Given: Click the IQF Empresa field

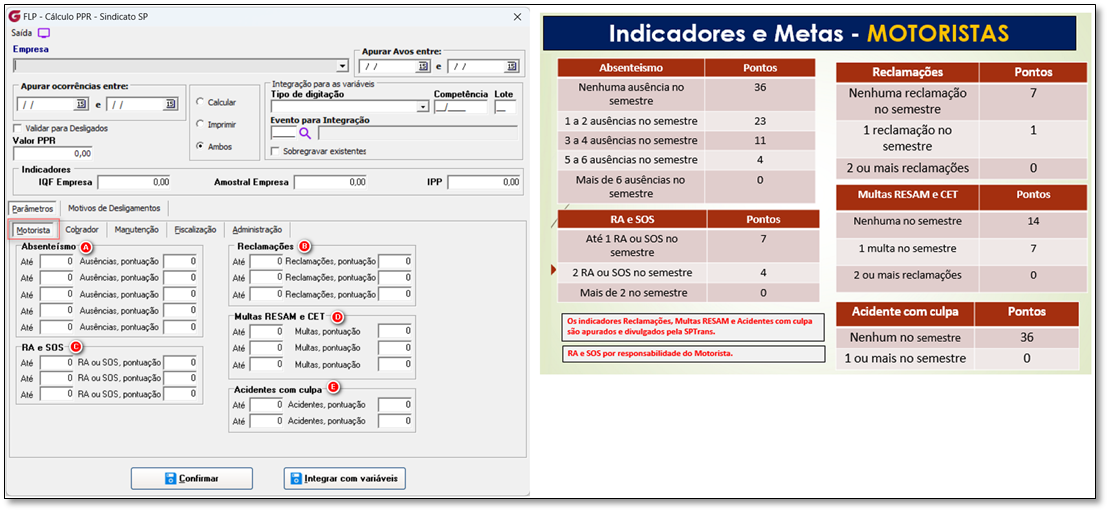Looking at the screenshot, I should pos(134,182).
